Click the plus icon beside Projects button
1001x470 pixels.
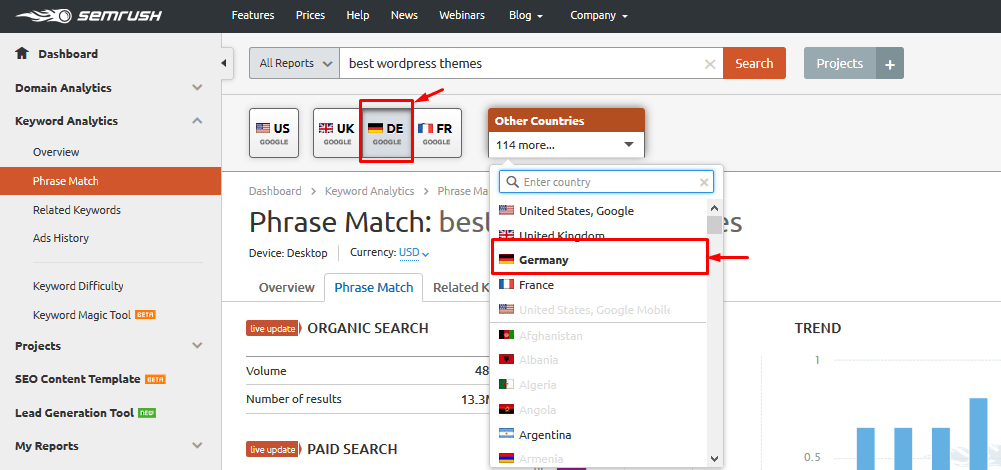click(890, 63)
